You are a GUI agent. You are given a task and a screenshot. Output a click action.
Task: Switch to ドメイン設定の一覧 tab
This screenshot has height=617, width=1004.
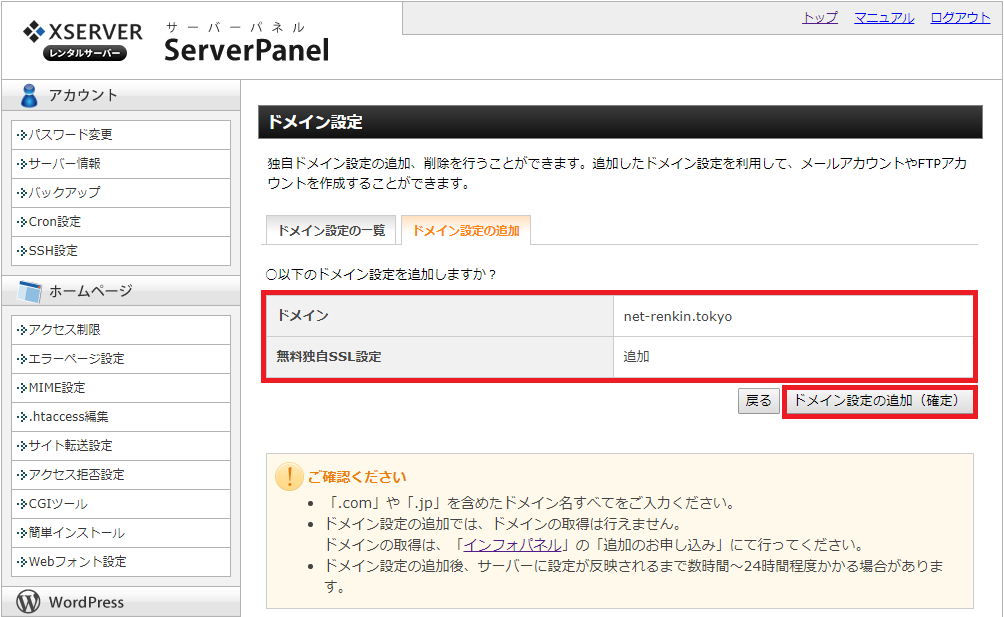[331, 230]
